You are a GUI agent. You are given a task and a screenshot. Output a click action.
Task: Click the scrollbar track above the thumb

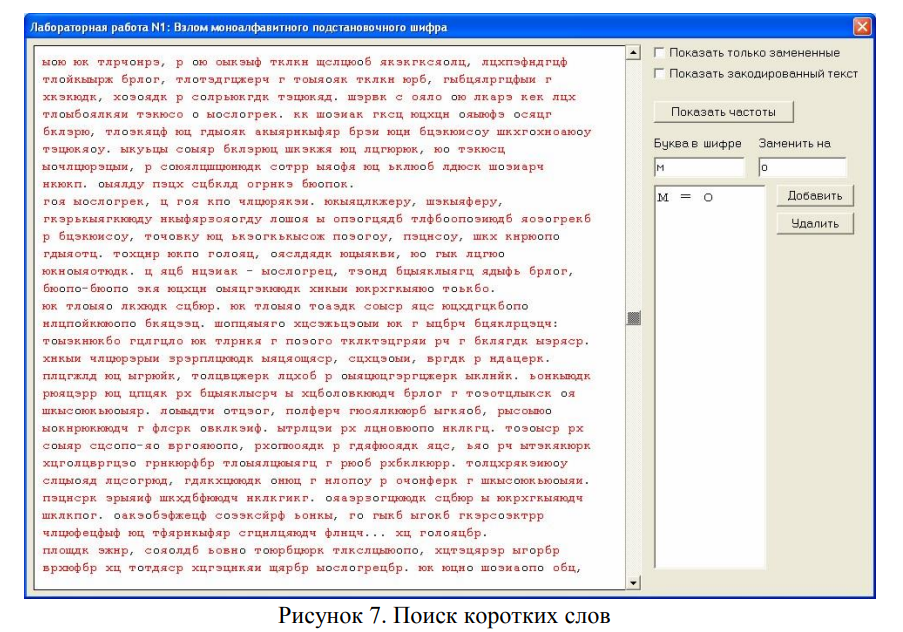coord(632,180)
